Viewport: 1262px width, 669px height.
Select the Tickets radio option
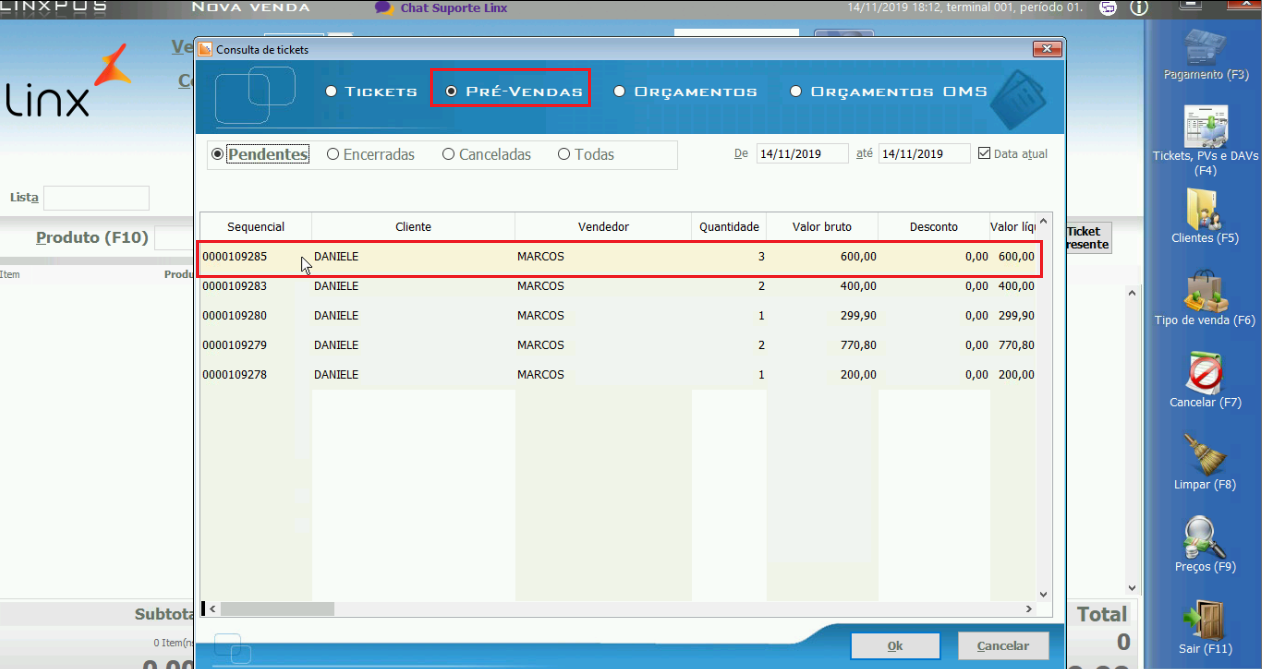point(371,91)
